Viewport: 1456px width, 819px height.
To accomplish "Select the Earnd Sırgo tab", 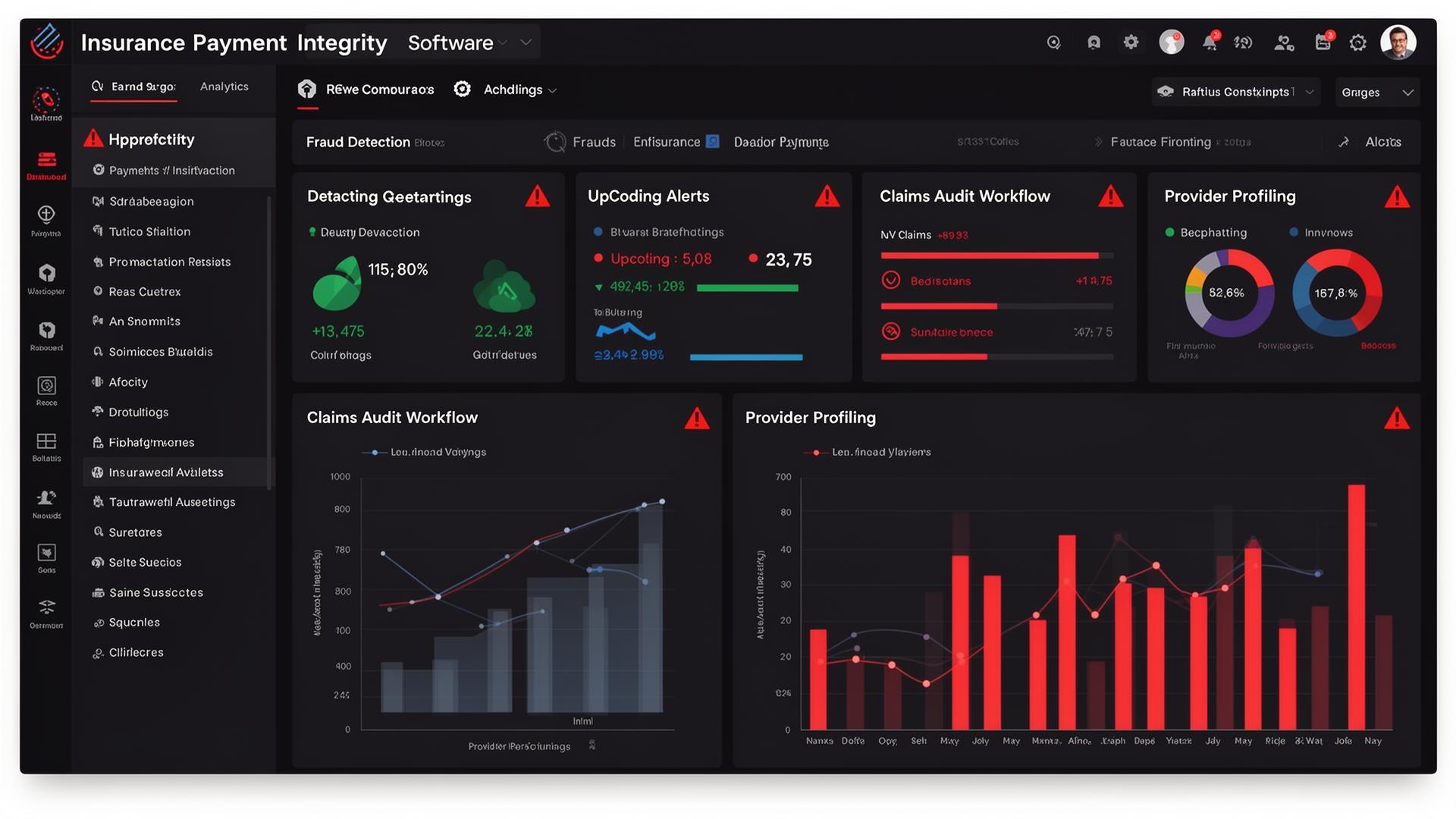I will point(134,86).
